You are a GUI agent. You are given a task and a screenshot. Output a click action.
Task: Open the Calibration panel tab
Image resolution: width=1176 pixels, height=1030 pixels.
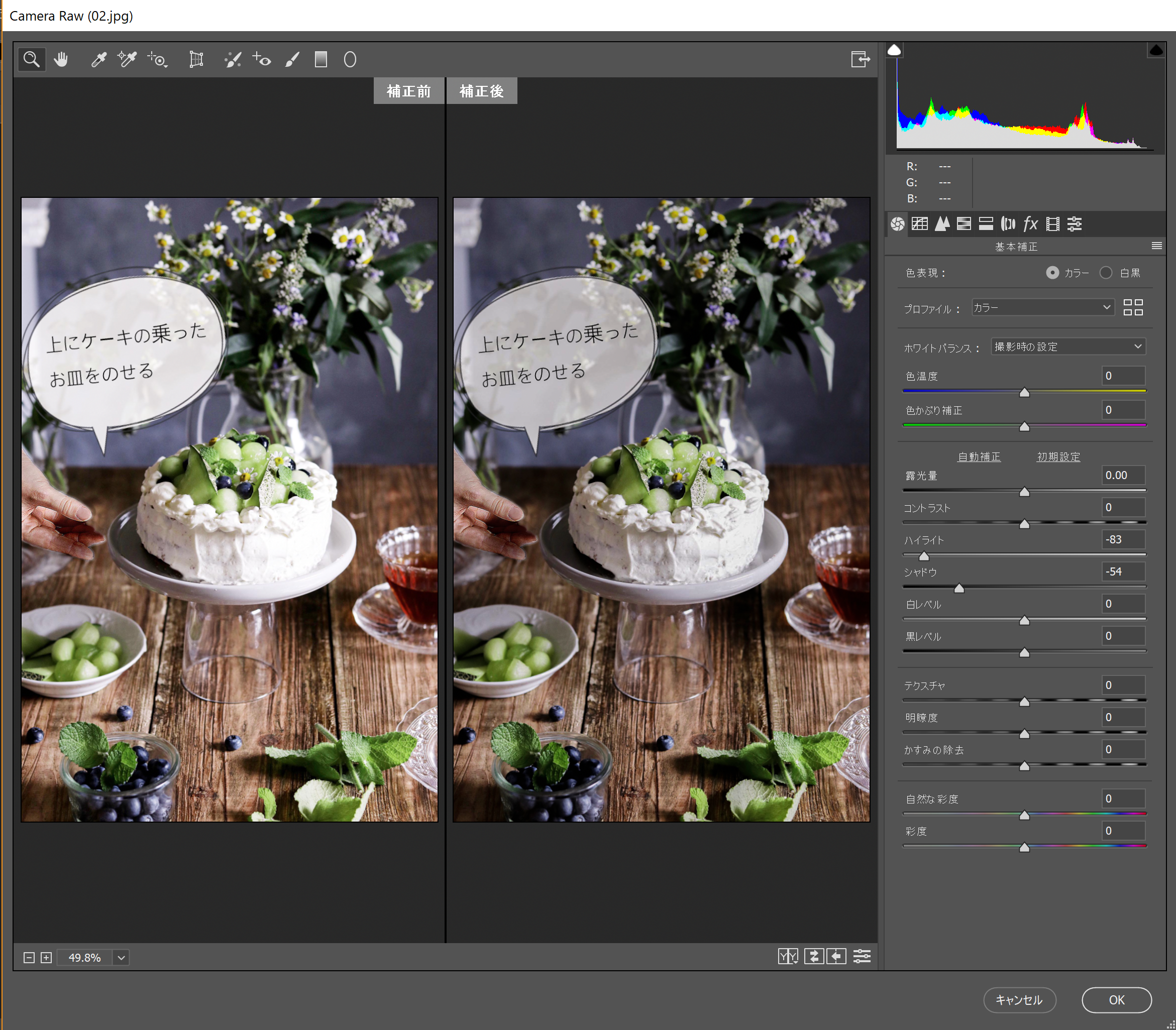pyautogui.click(x=1052, y=224)
